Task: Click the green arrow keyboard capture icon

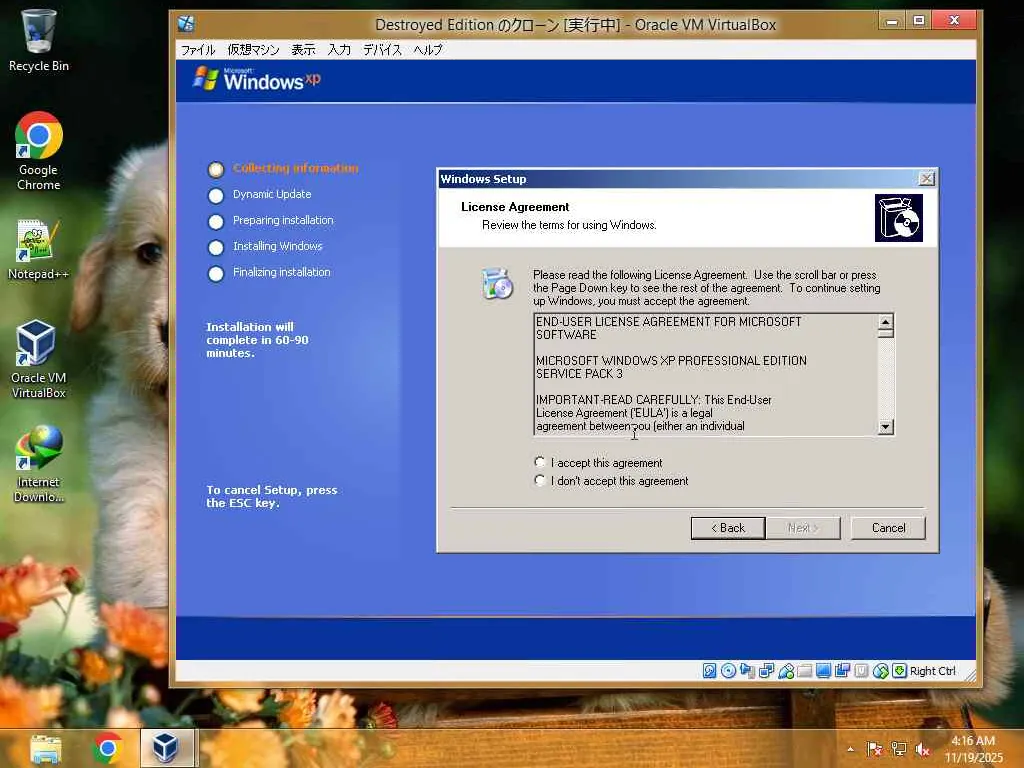Action: (899, 671)
